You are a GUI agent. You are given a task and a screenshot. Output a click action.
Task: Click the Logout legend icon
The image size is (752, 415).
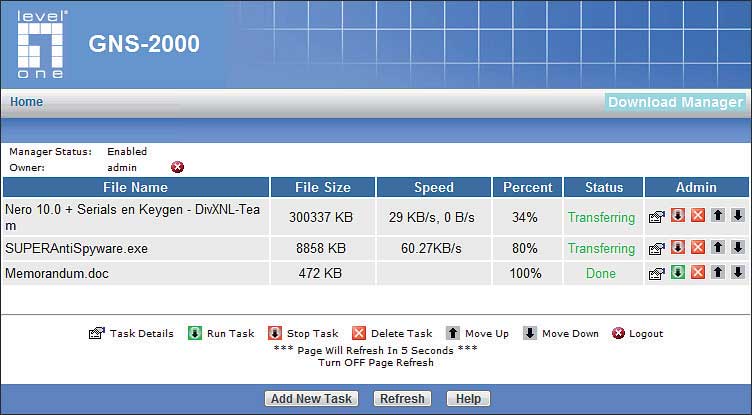619,333
